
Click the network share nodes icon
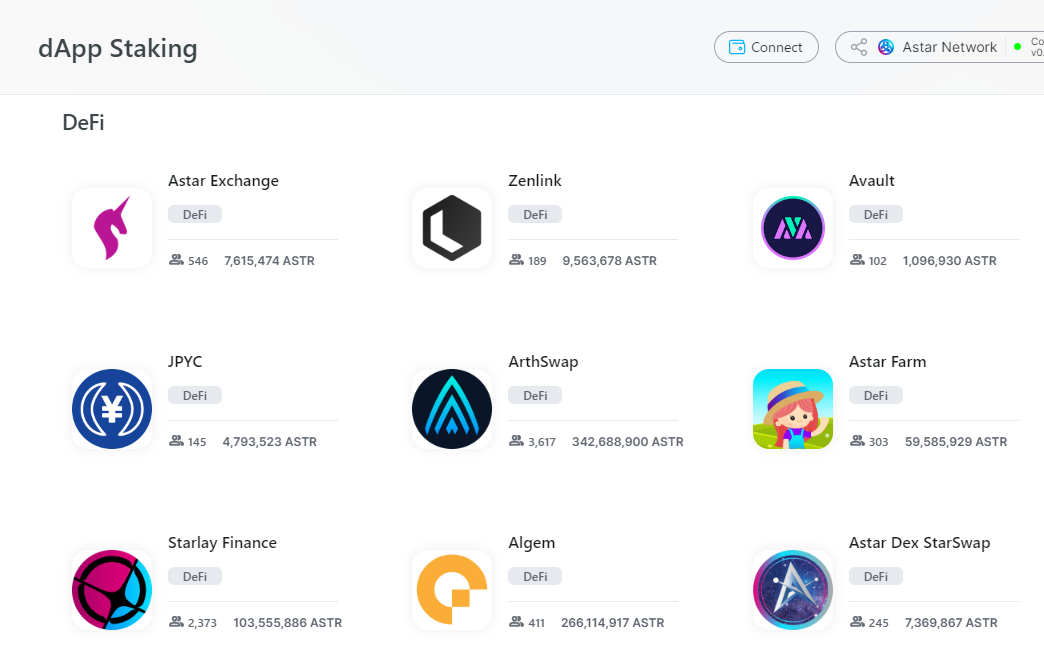(858, 47)
